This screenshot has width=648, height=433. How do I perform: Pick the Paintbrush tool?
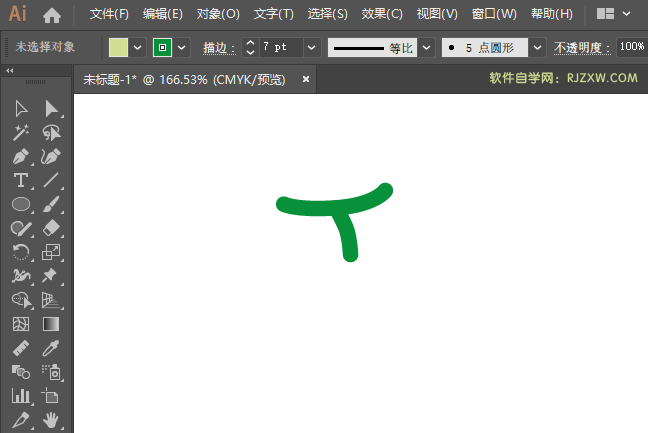(52, 204)
